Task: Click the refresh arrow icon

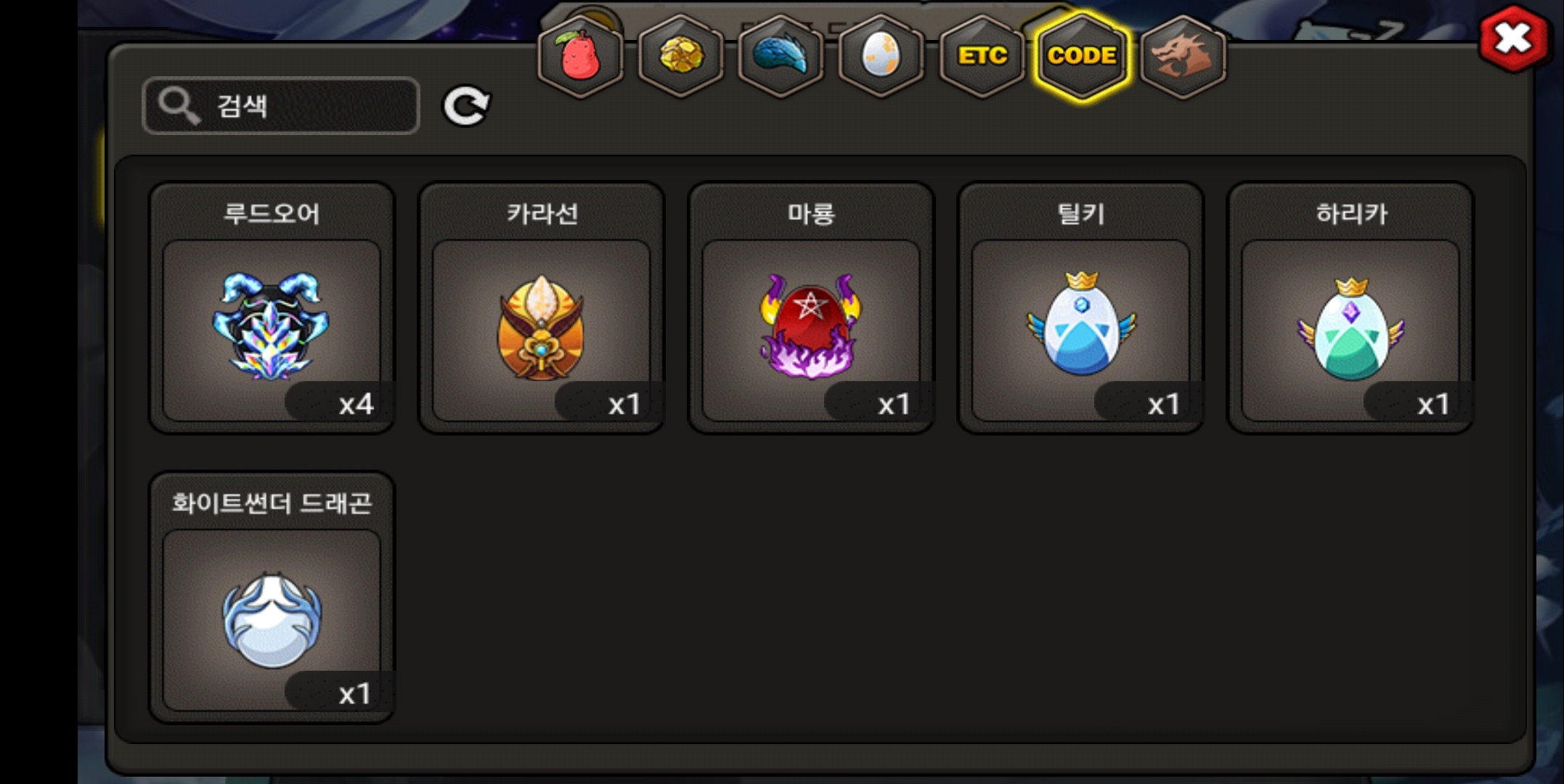Action: (467, 106)
